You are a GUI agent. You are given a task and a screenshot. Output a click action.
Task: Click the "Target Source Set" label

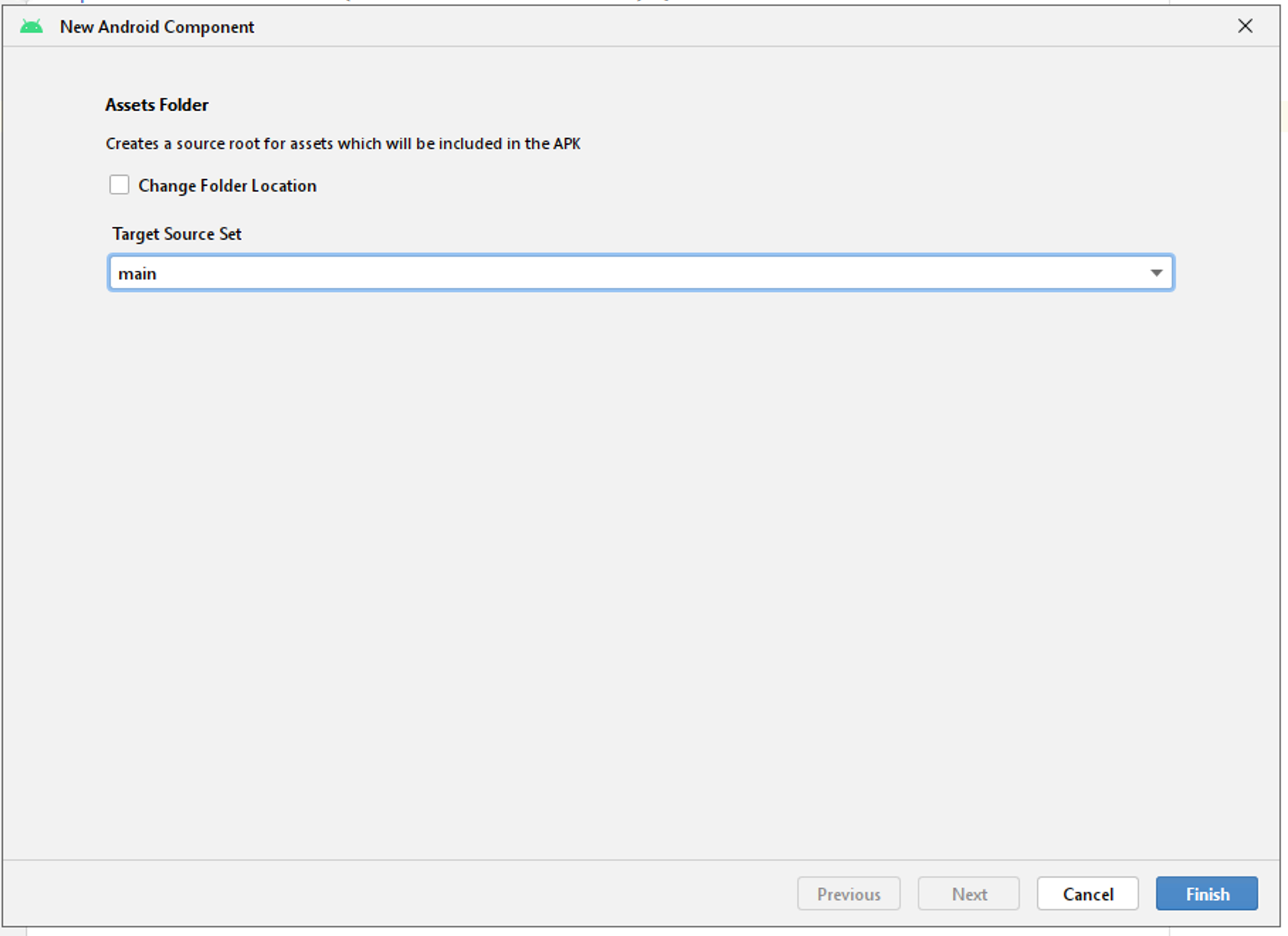click(177, 234)
